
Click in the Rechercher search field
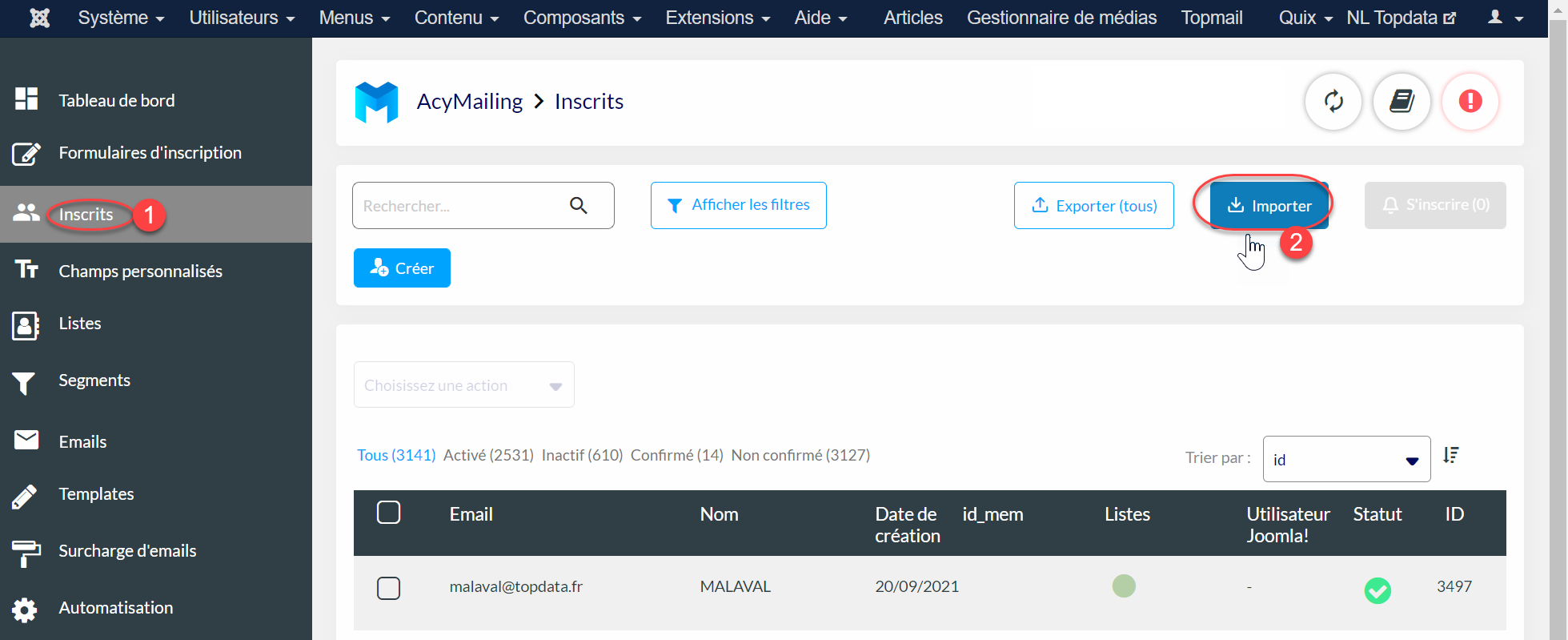(x=460, y=206)
